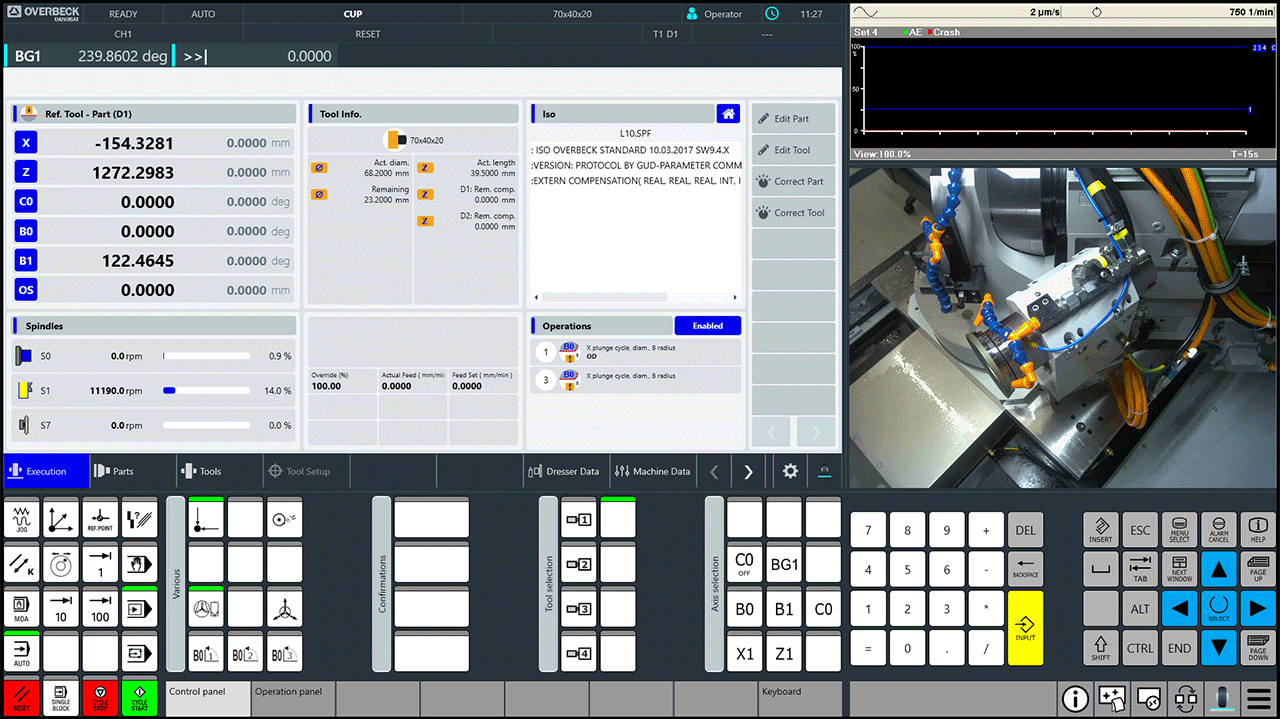Click the grinding wheel icon in bottom bar

[x=1222, y=698]
